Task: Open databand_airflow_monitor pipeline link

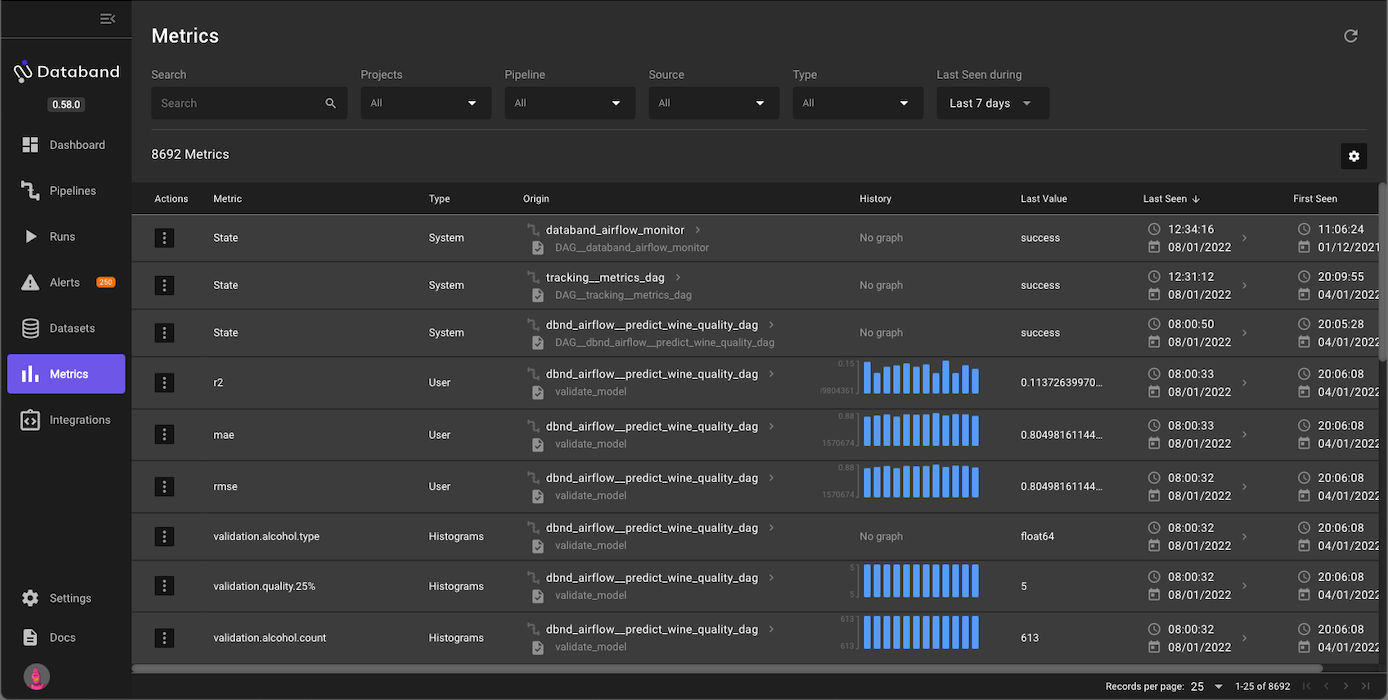Action: tap(614, 230)
